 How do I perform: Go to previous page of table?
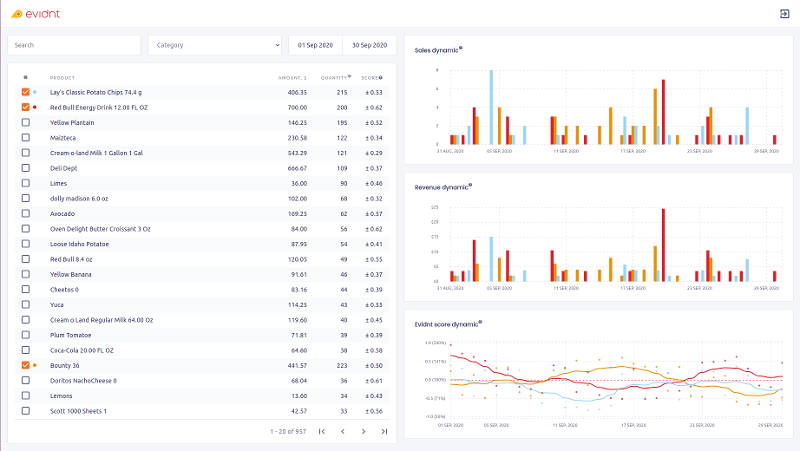[x=342, y=432]
